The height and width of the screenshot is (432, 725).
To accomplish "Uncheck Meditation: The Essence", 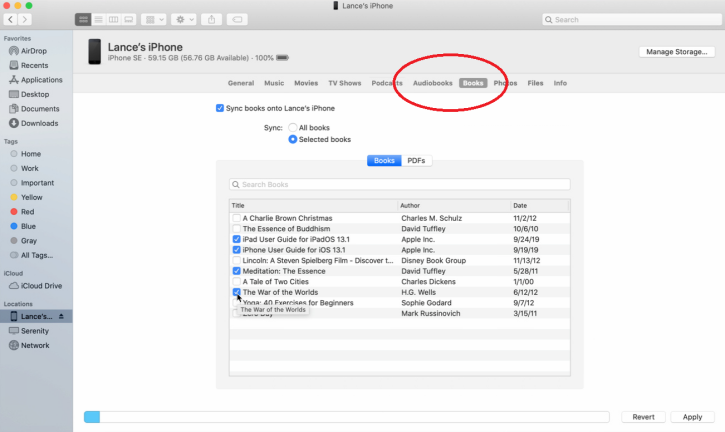I will tap(237, 271).
